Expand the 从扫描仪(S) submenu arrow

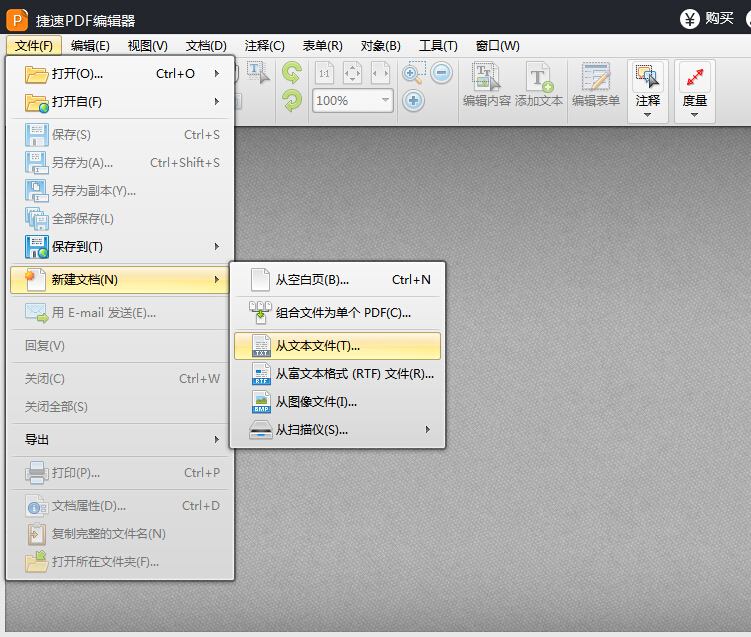point(428,430)
